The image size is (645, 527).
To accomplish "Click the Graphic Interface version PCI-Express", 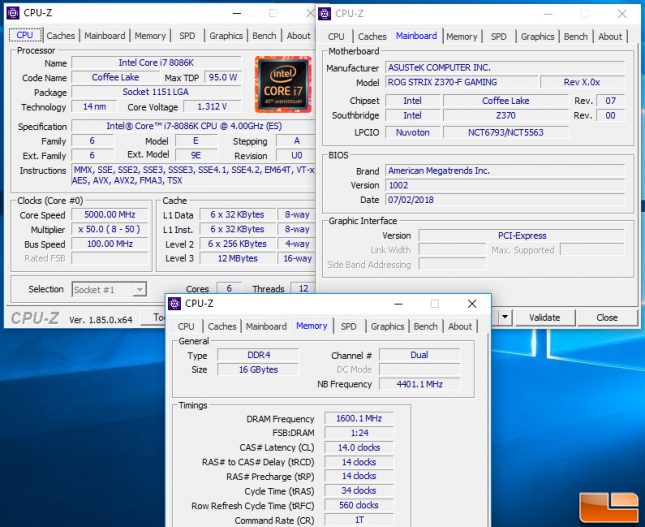I will pos(522,236).
